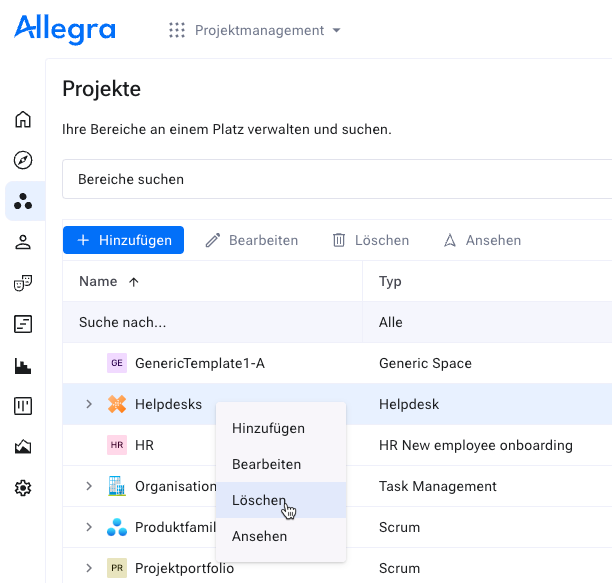Open the settings gear sidebar icon
This screenshot has height=583, width=612.
point(23,488)
